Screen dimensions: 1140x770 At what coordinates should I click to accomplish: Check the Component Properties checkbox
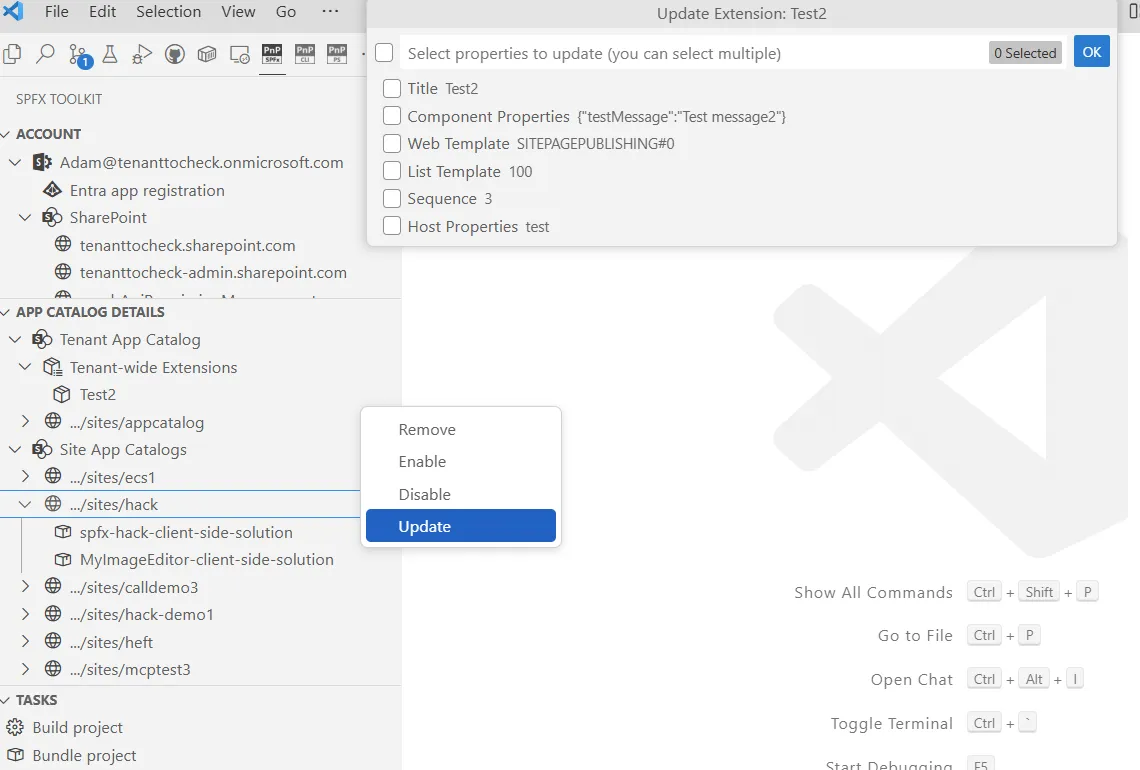tap(391, 116)
